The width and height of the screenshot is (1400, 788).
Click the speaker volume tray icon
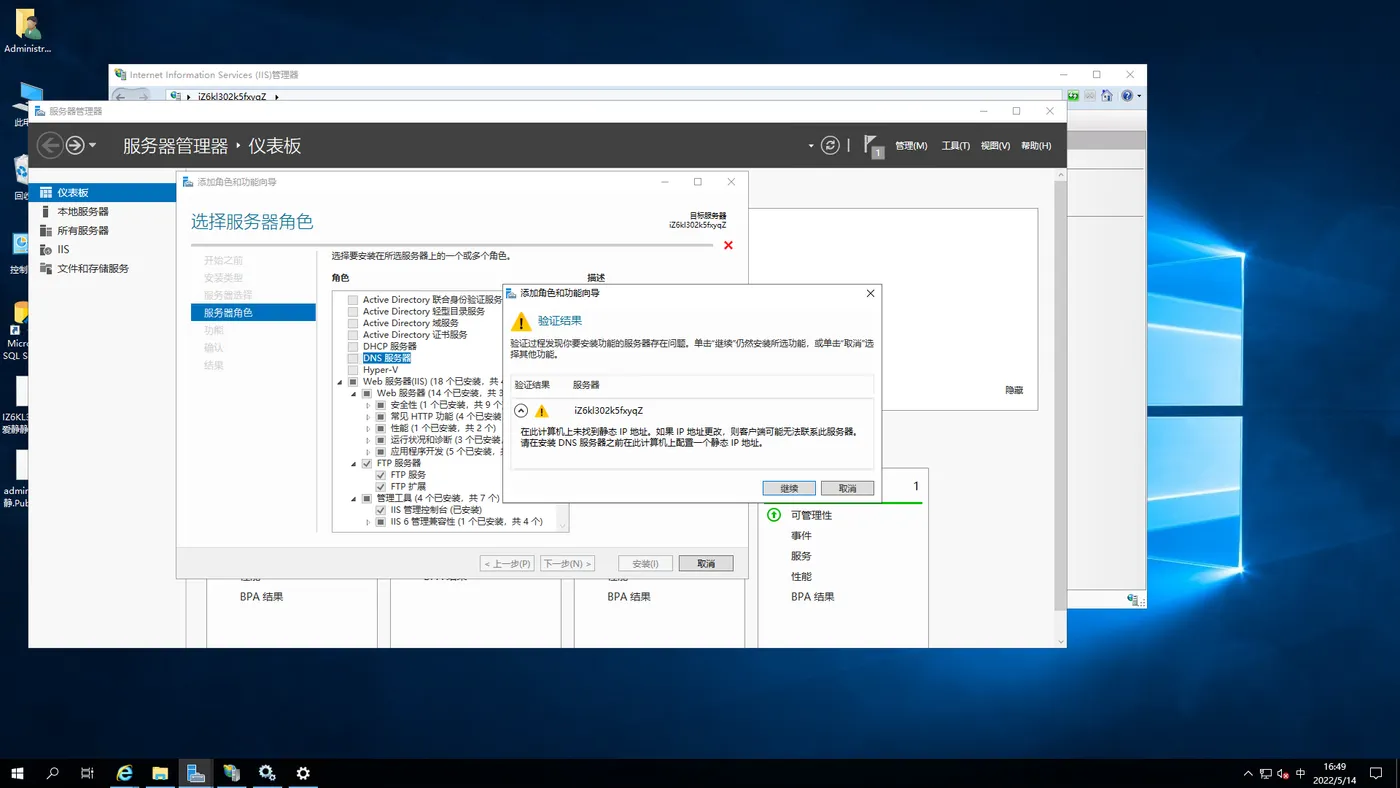click(1283, 774)
